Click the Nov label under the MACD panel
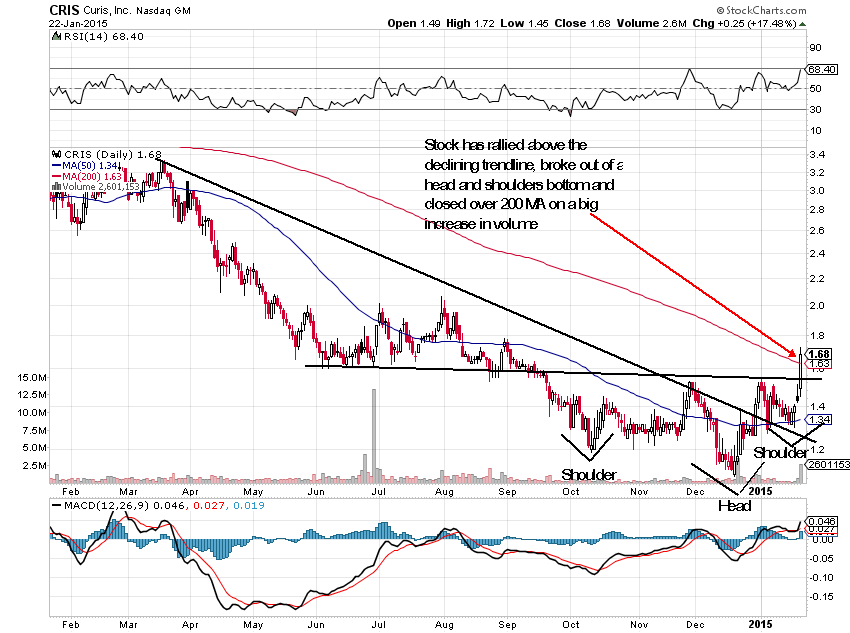The image size is (850, 633). [639, 624]
